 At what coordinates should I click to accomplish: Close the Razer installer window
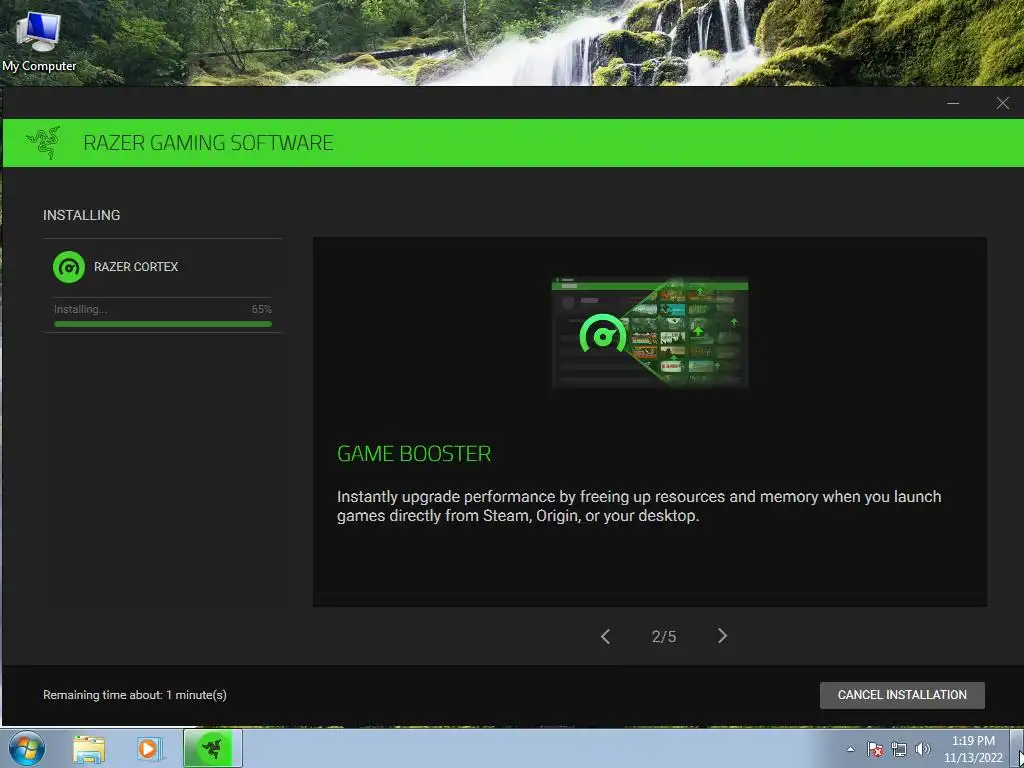click(1002, 103)
